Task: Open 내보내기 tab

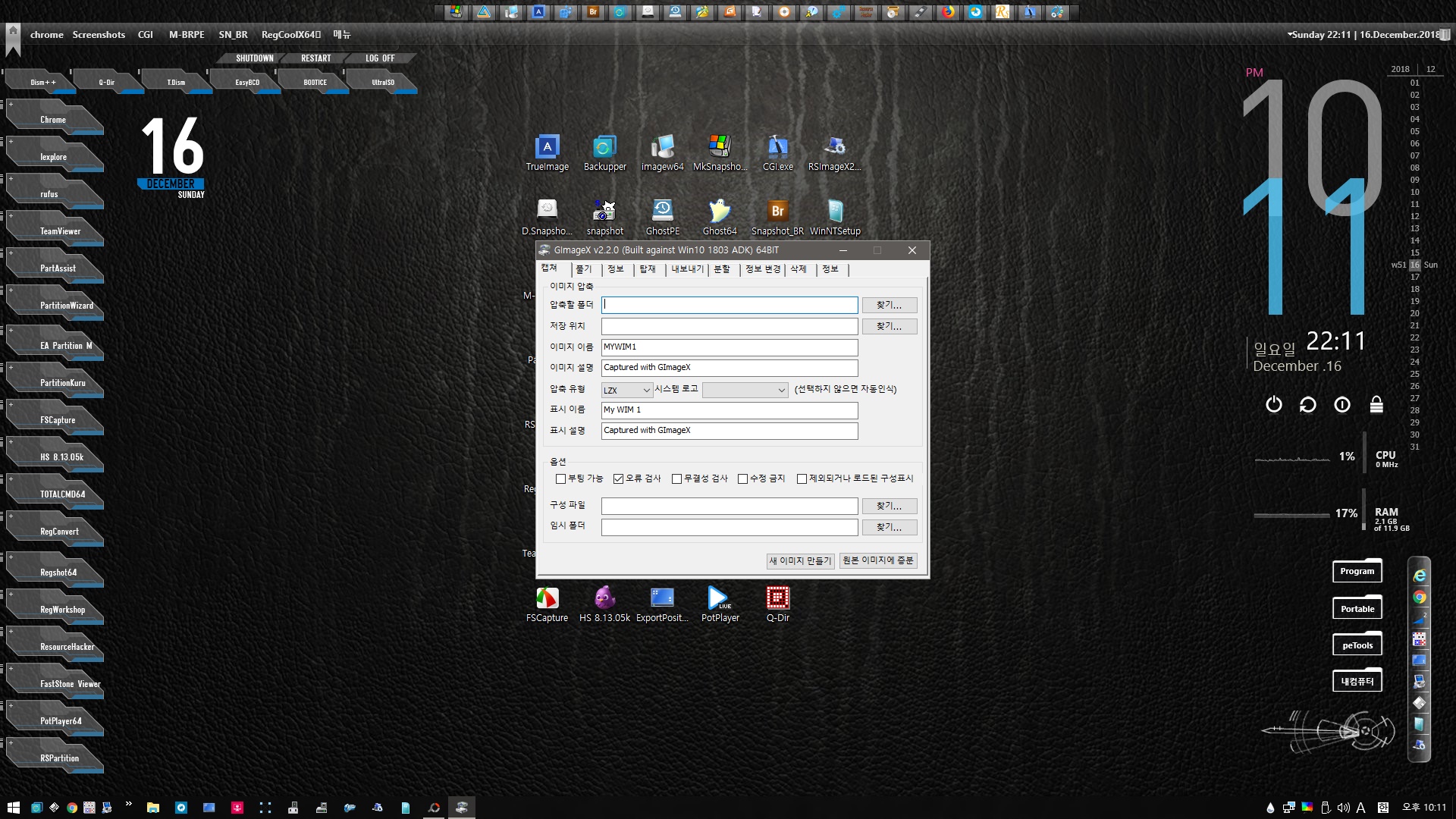Action: coord(687,269)
